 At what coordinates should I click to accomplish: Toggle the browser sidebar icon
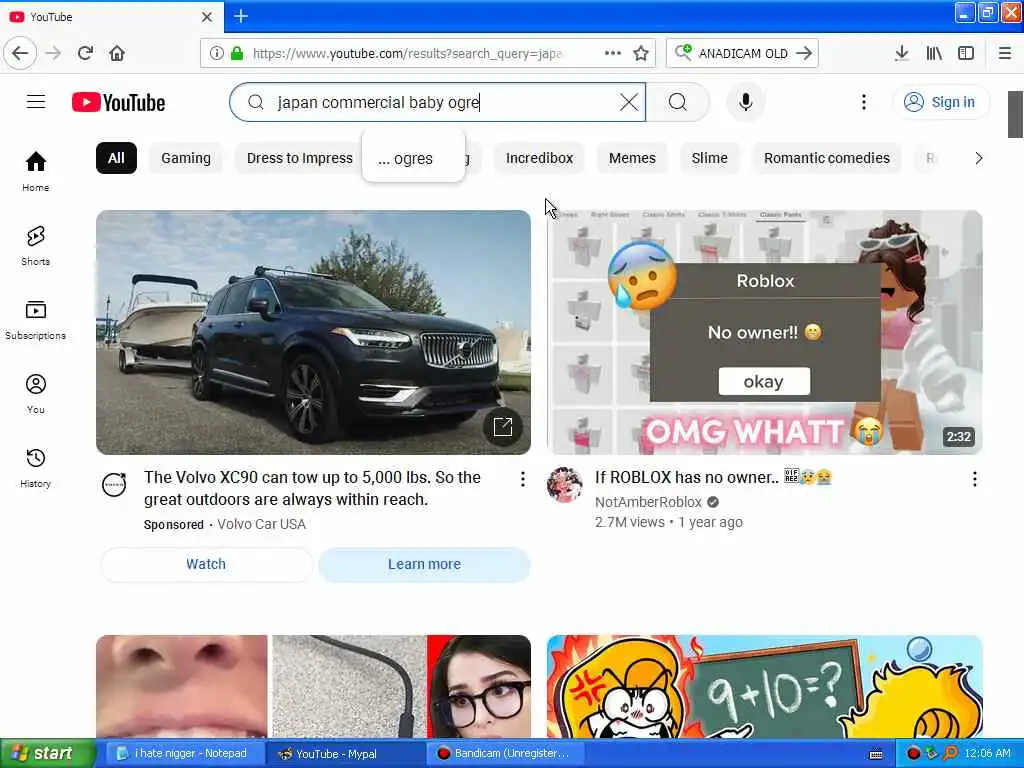point(966,53)
